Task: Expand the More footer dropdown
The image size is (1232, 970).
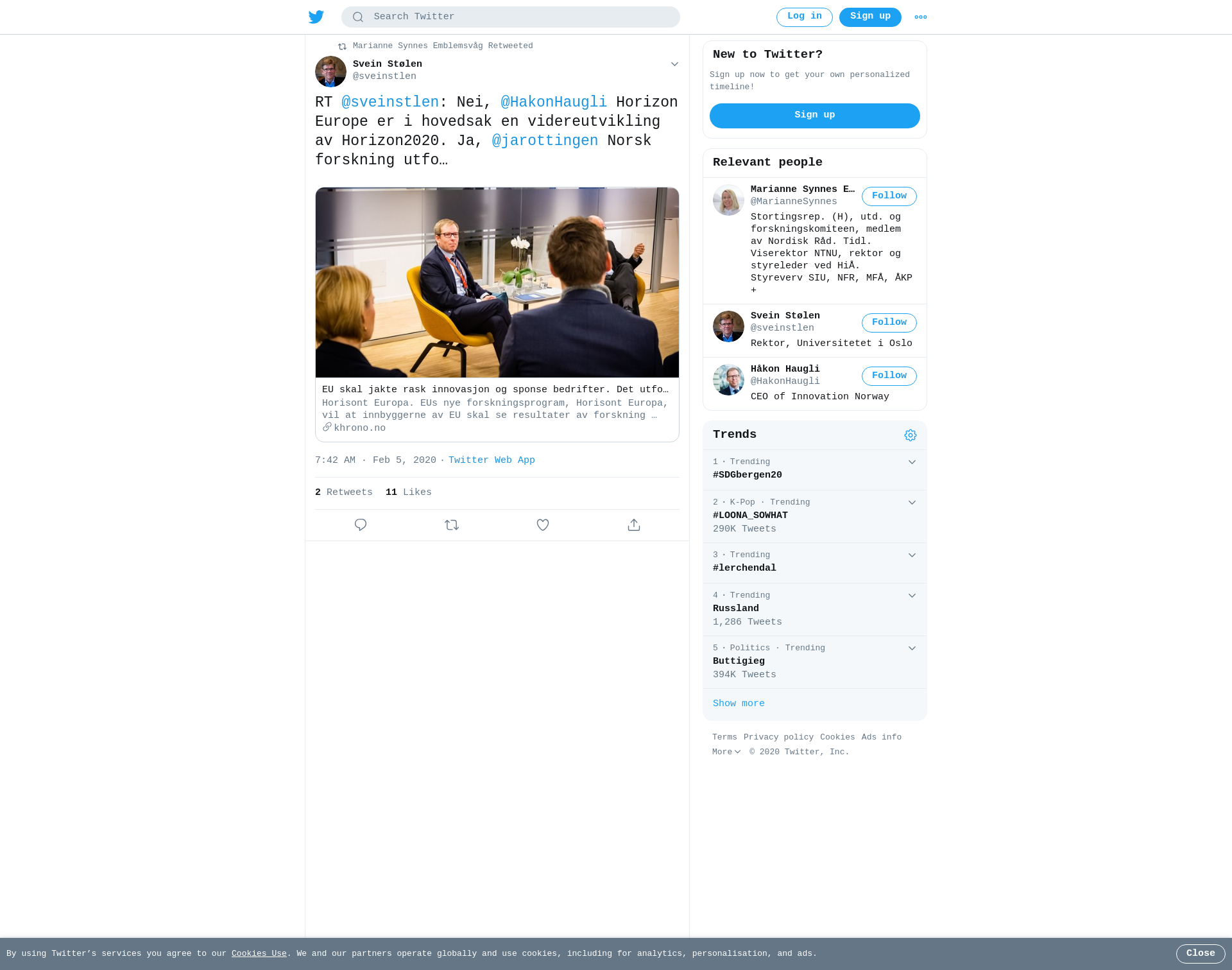Action: [x=726, y=752]
